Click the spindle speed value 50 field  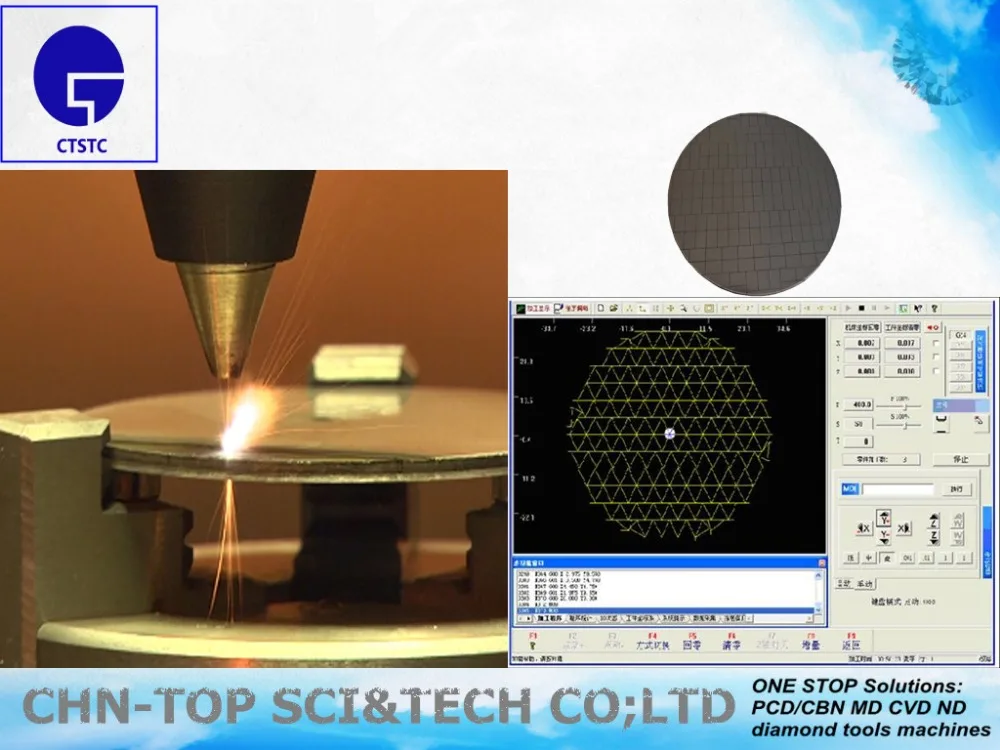(858, 424)
